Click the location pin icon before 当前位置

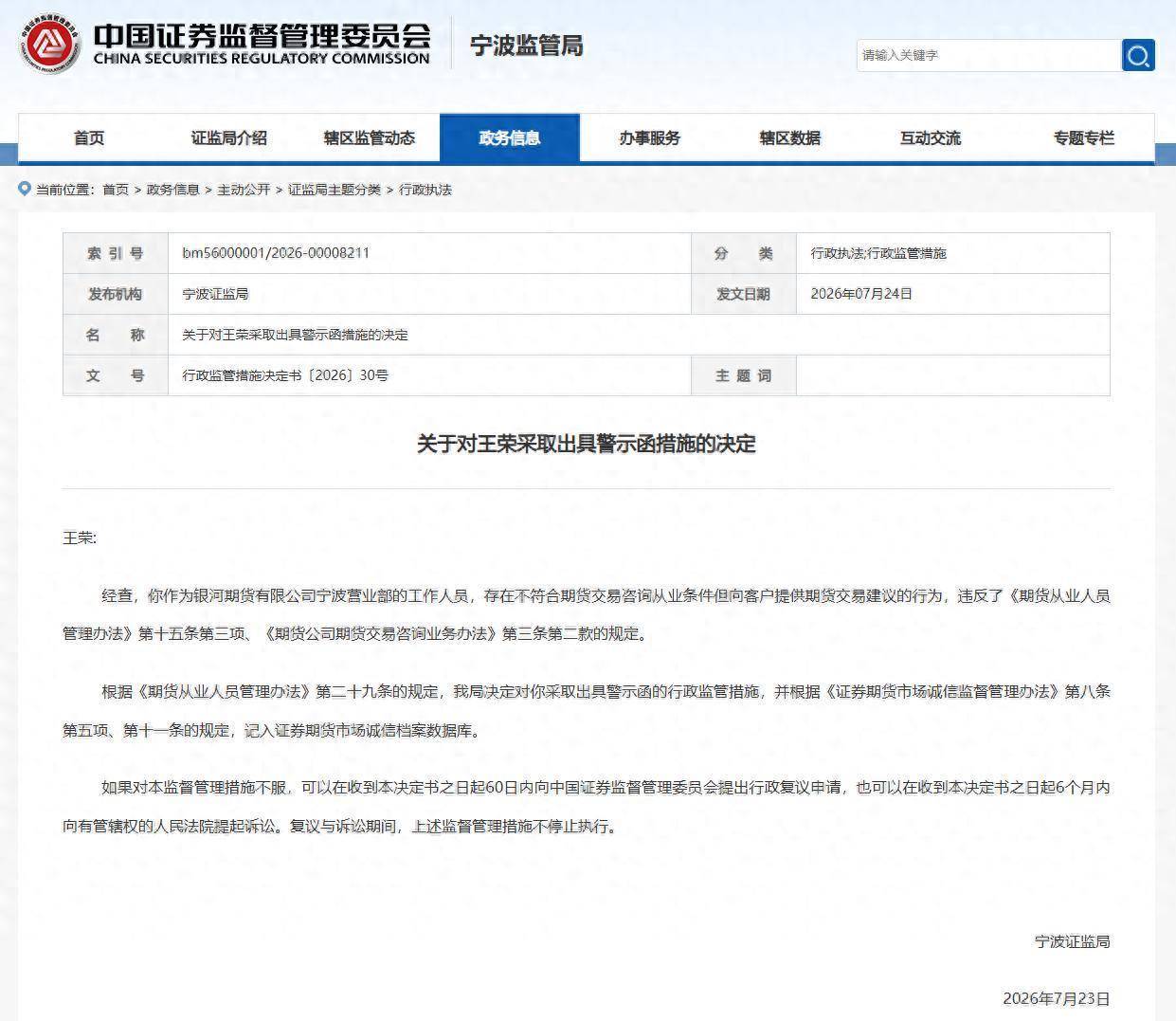25,189
